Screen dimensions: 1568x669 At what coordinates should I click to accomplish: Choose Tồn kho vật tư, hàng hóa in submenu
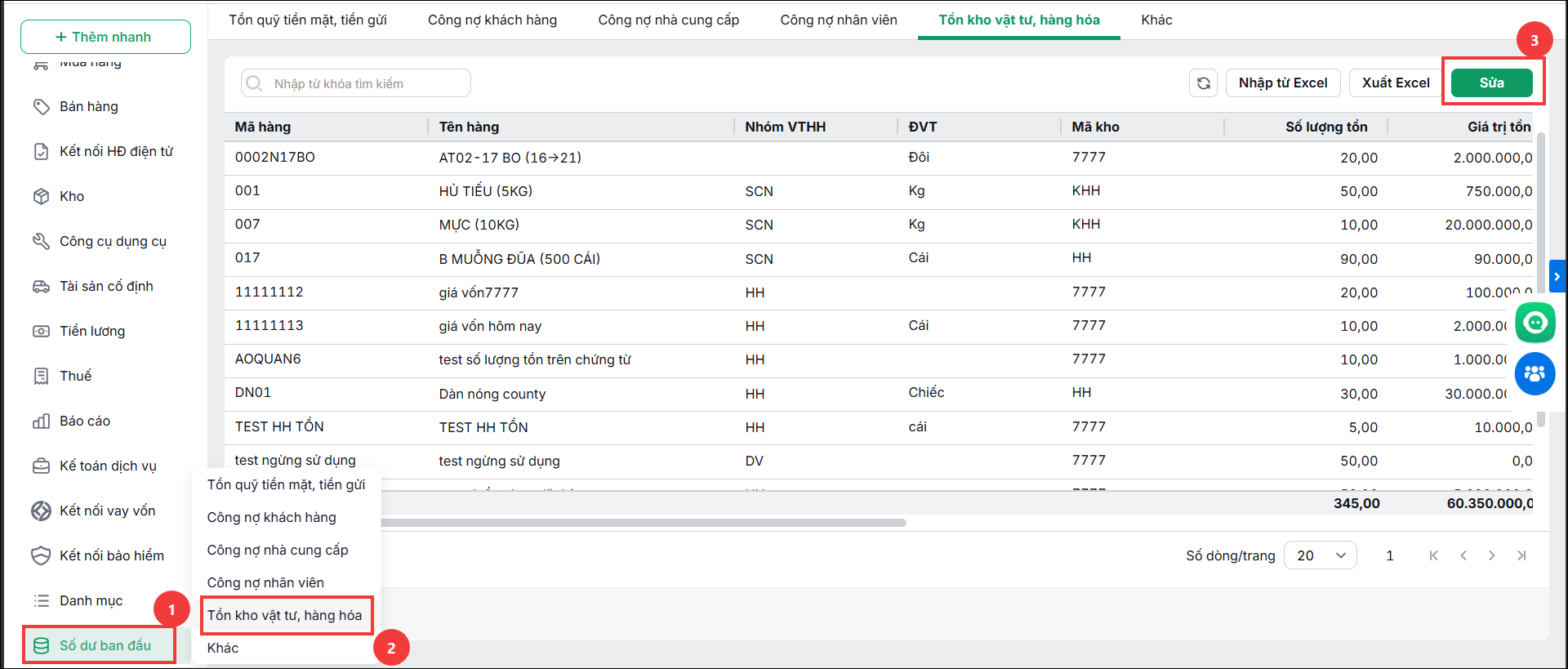pos(286,615)
